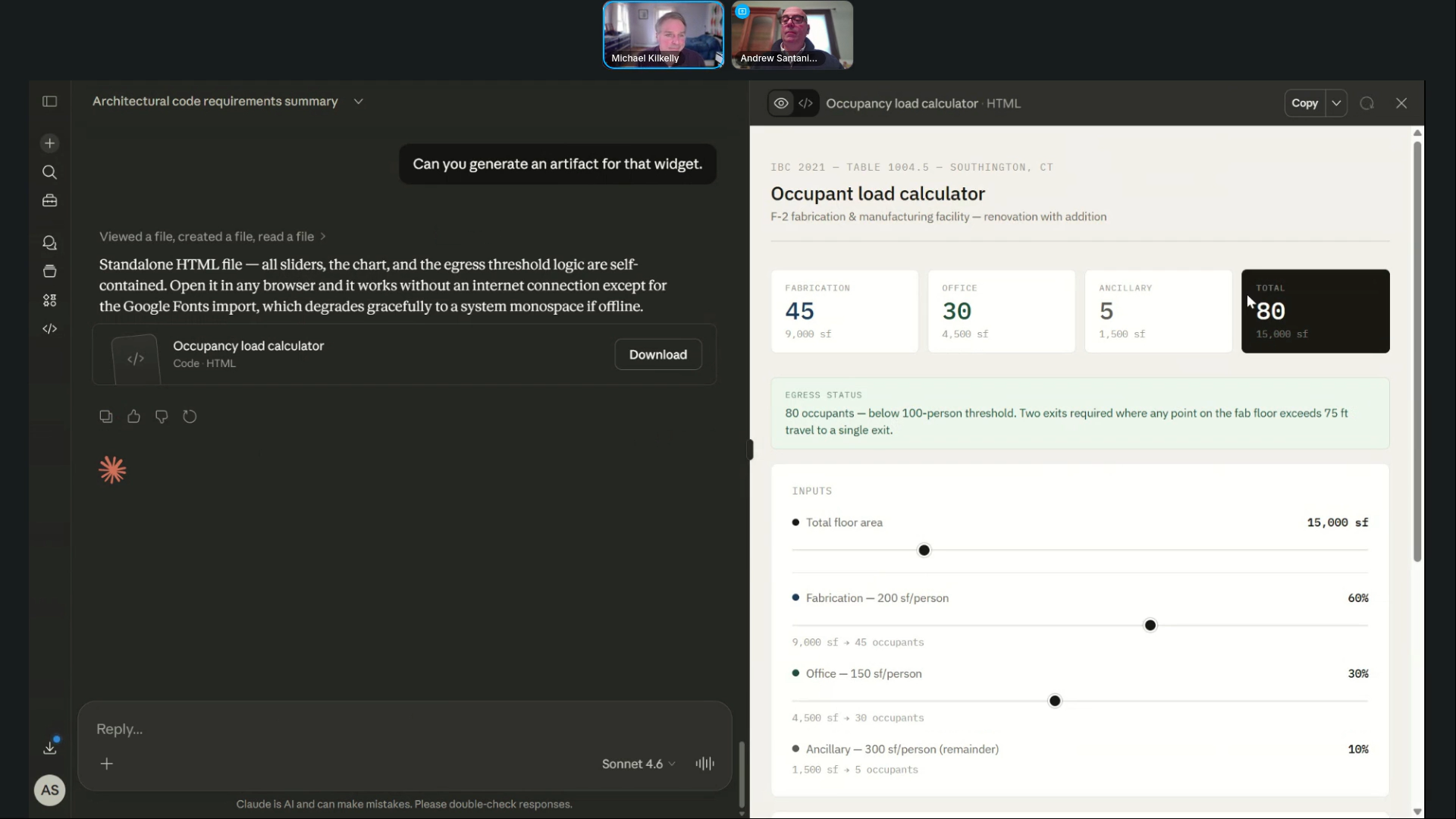Expand 'Viewed a file, created a file' steps

point(212,237)
